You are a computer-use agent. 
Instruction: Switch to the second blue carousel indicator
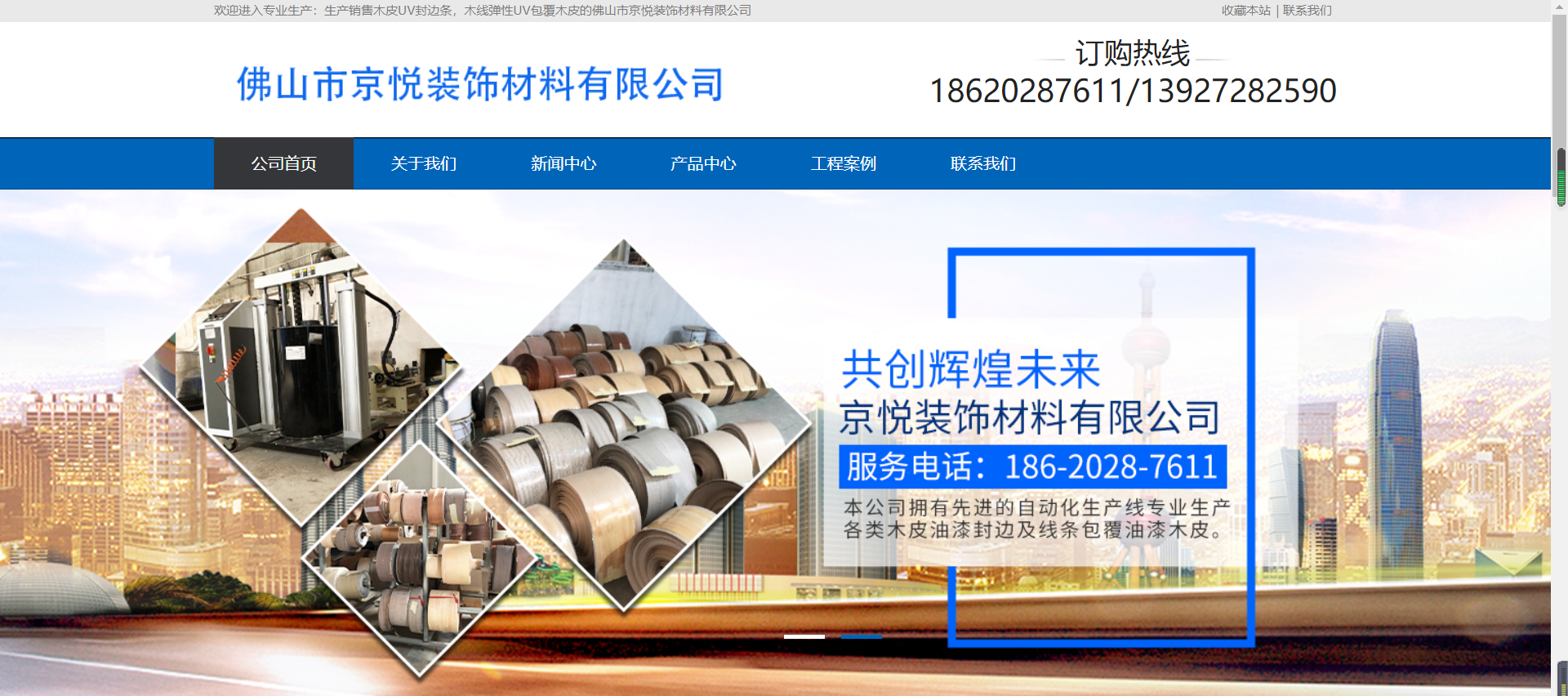click(861, 636)
